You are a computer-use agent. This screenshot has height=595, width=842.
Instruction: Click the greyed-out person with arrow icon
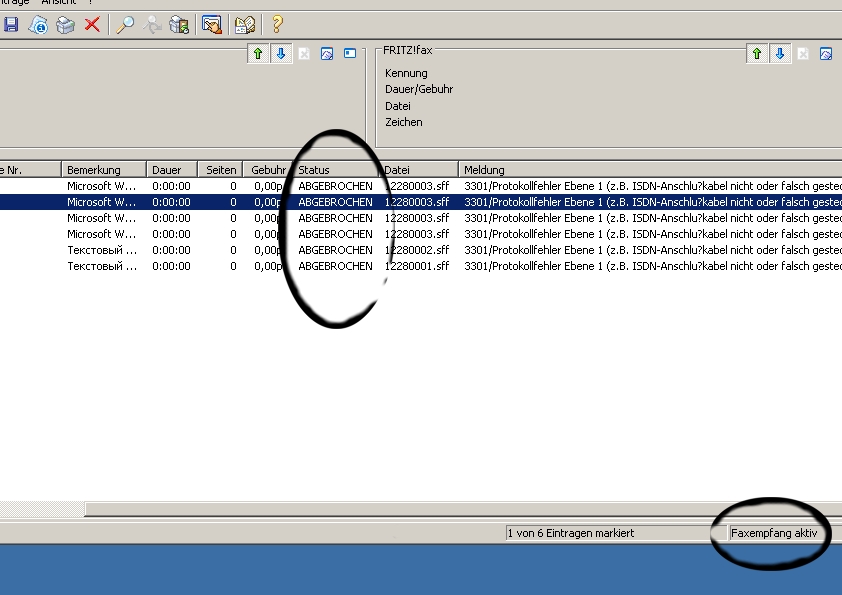tap(153, 25)
